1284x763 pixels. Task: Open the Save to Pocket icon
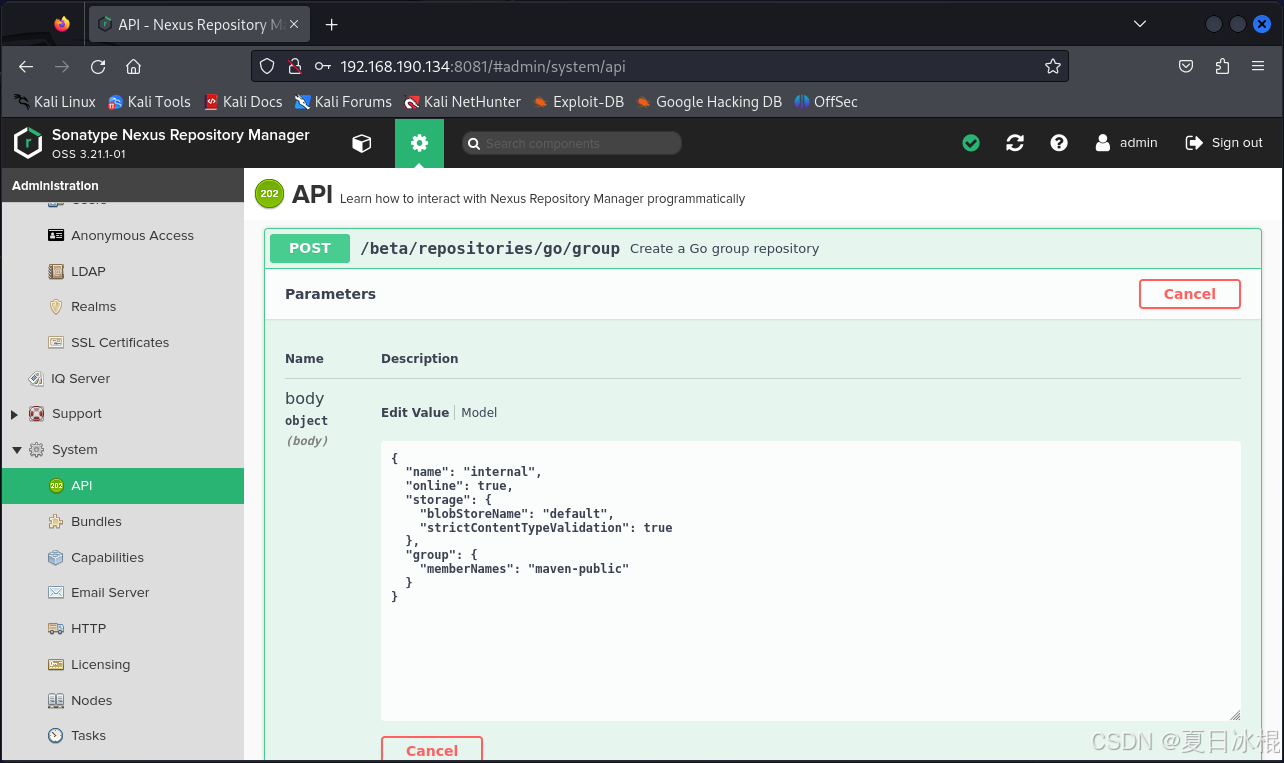point(1186,67)
